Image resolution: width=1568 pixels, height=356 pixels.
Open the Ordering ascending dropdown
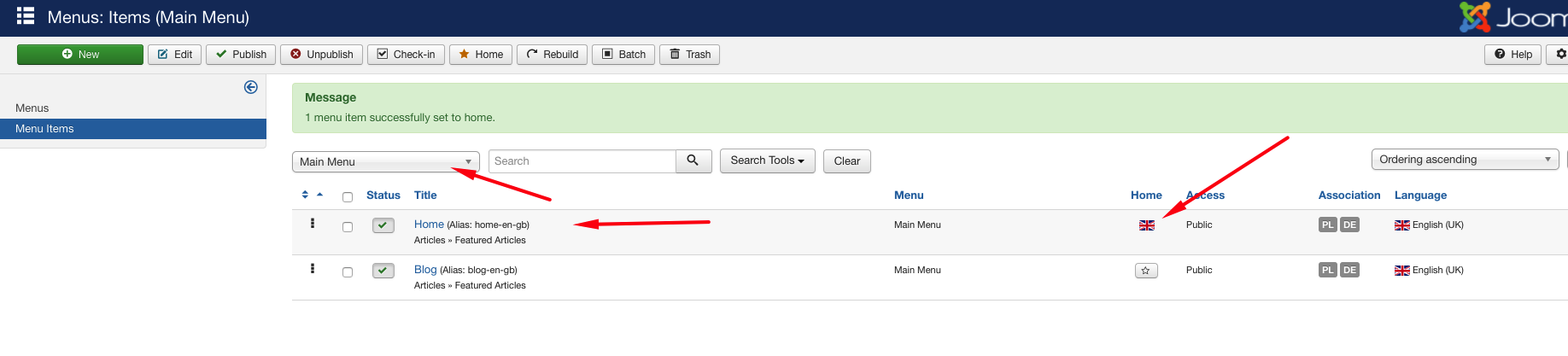pyautogui.click(x=1465, y=160)
